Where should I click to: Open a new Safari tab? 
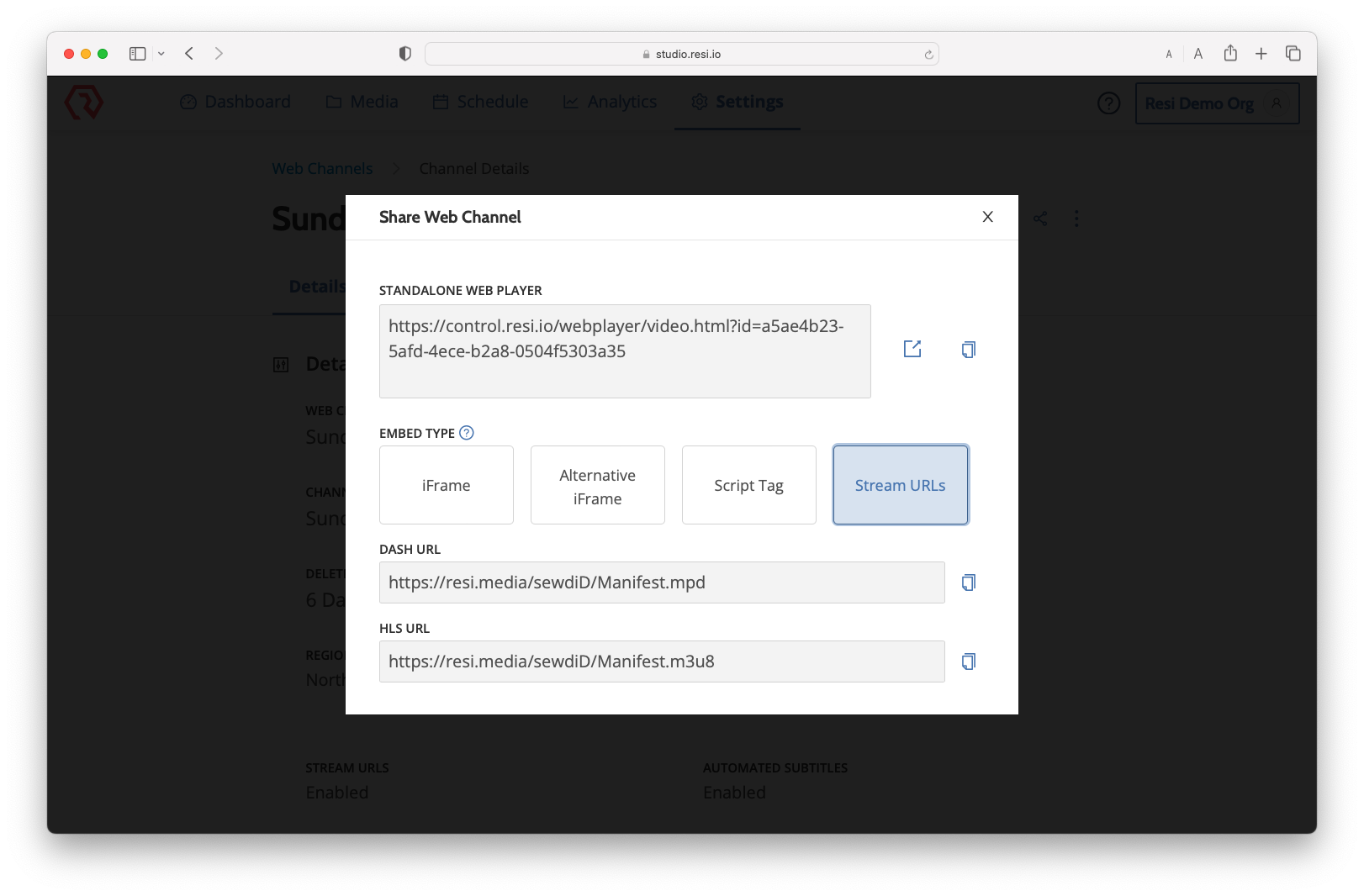(x=1261, y=54)
